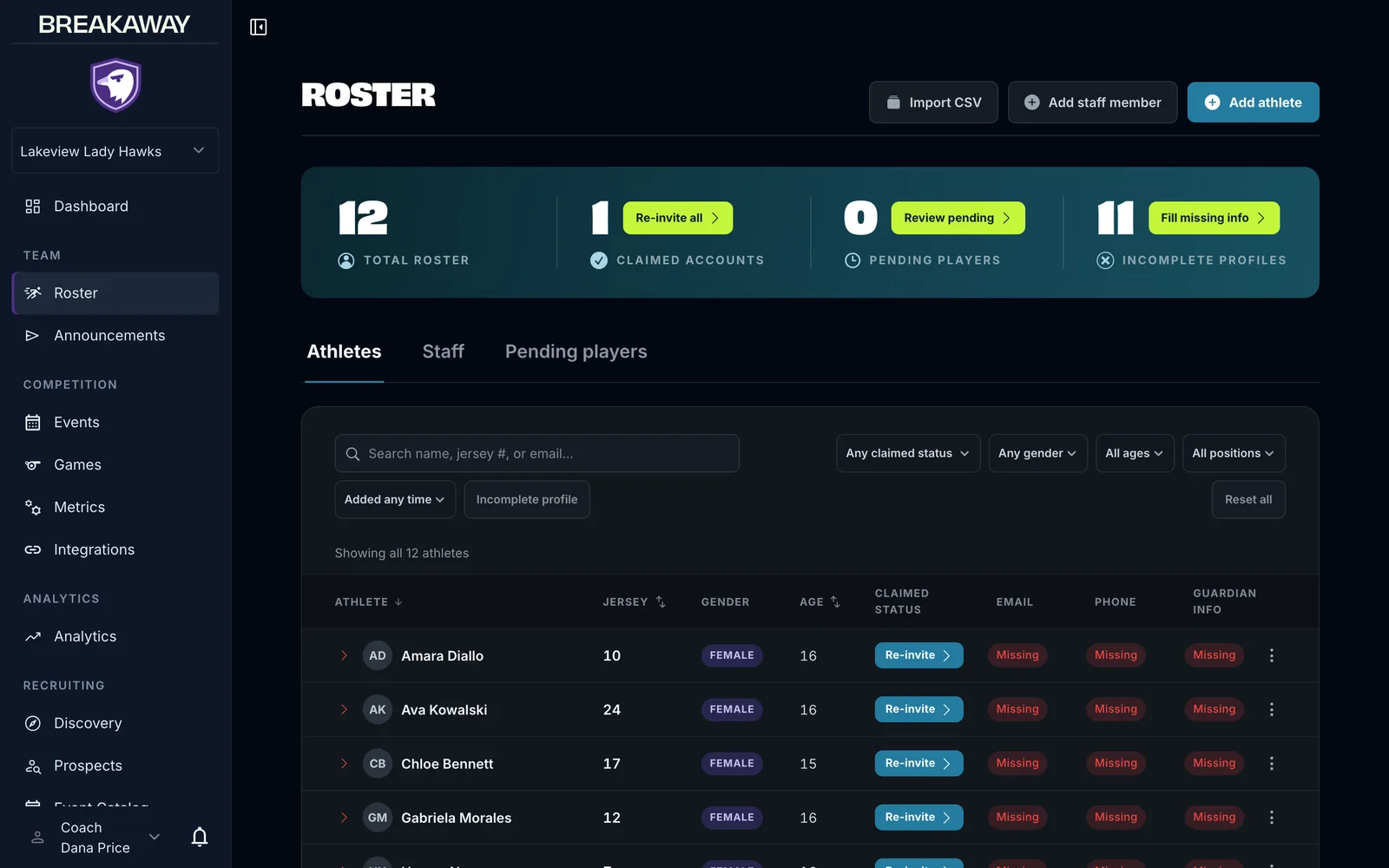Viewport: 1389px width, 868px height.
Task: Open Metrics in sidebar
Action: point(115,508)
